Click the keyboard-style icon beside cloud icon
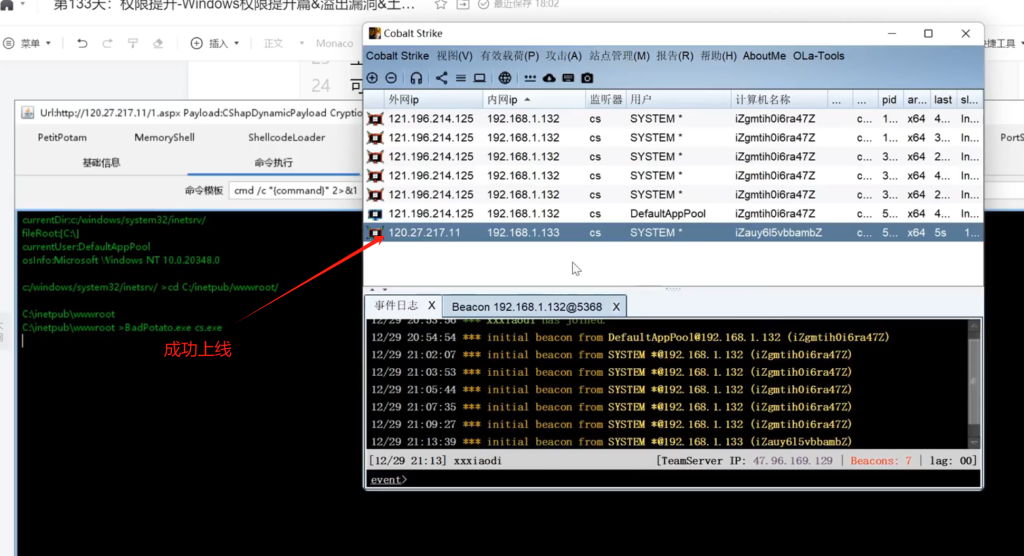Screen dimensions: 1024x556 568,78
